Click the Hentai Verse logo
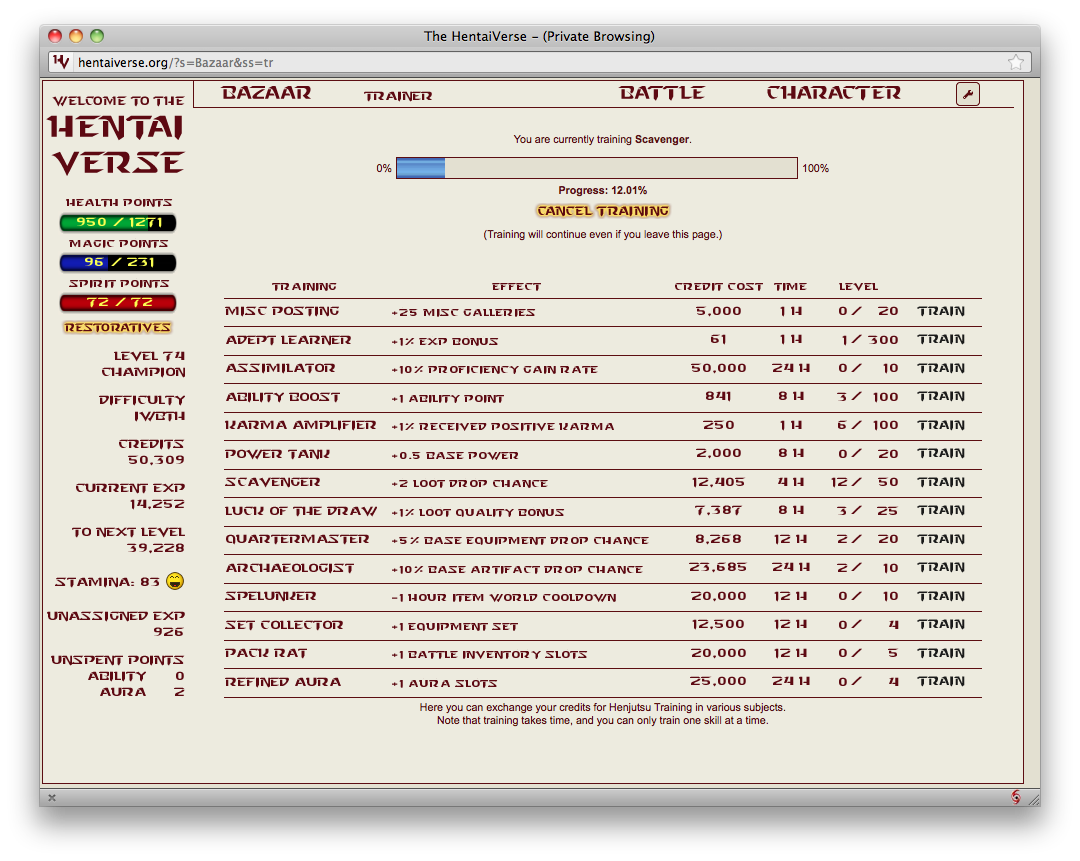1080x861 pixels. coord(117,145)
